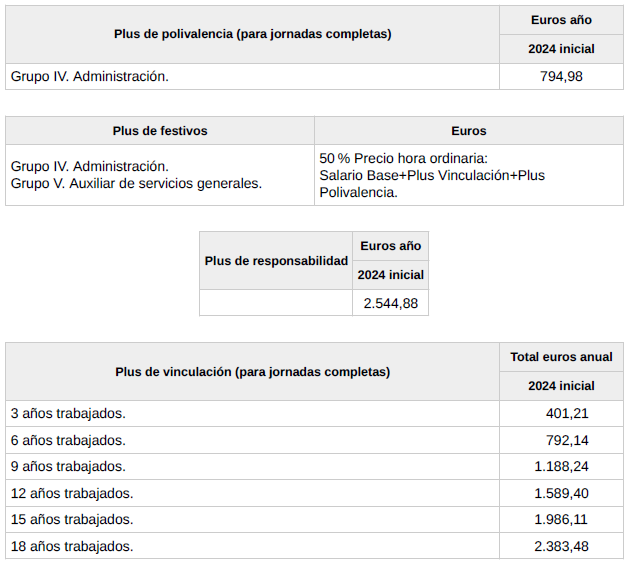630x571 pixels.
Task: Click the 'Salario Base+Plus Vinculación+Plus' line
Action: [432, 175]
